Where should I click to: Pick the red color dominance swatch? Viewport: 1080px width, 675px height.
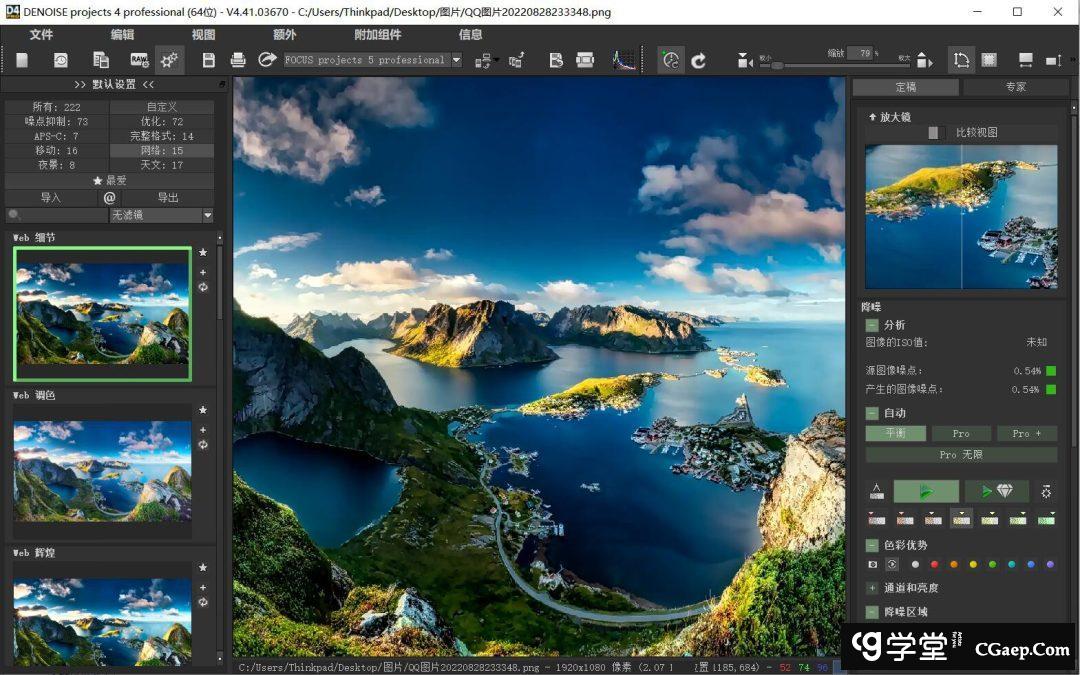coord(933,564)
